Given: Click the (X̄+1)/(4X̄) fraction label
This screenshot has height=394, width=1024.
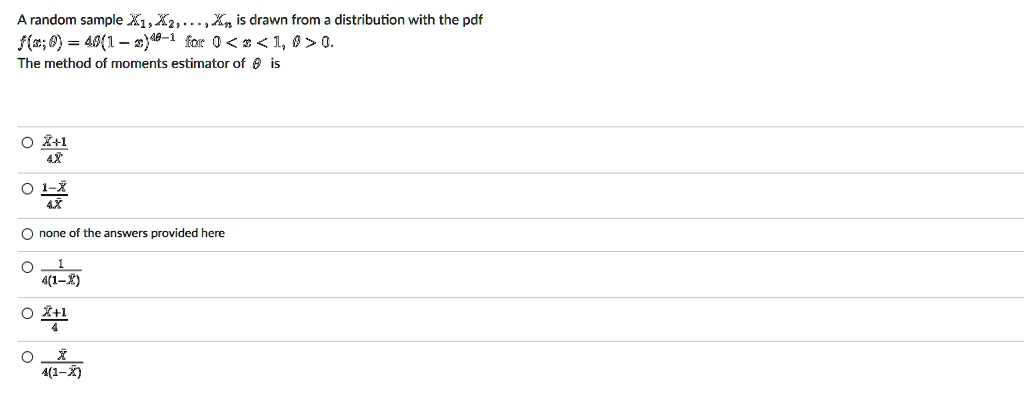Looking at the screenshot, I should 55,150.
